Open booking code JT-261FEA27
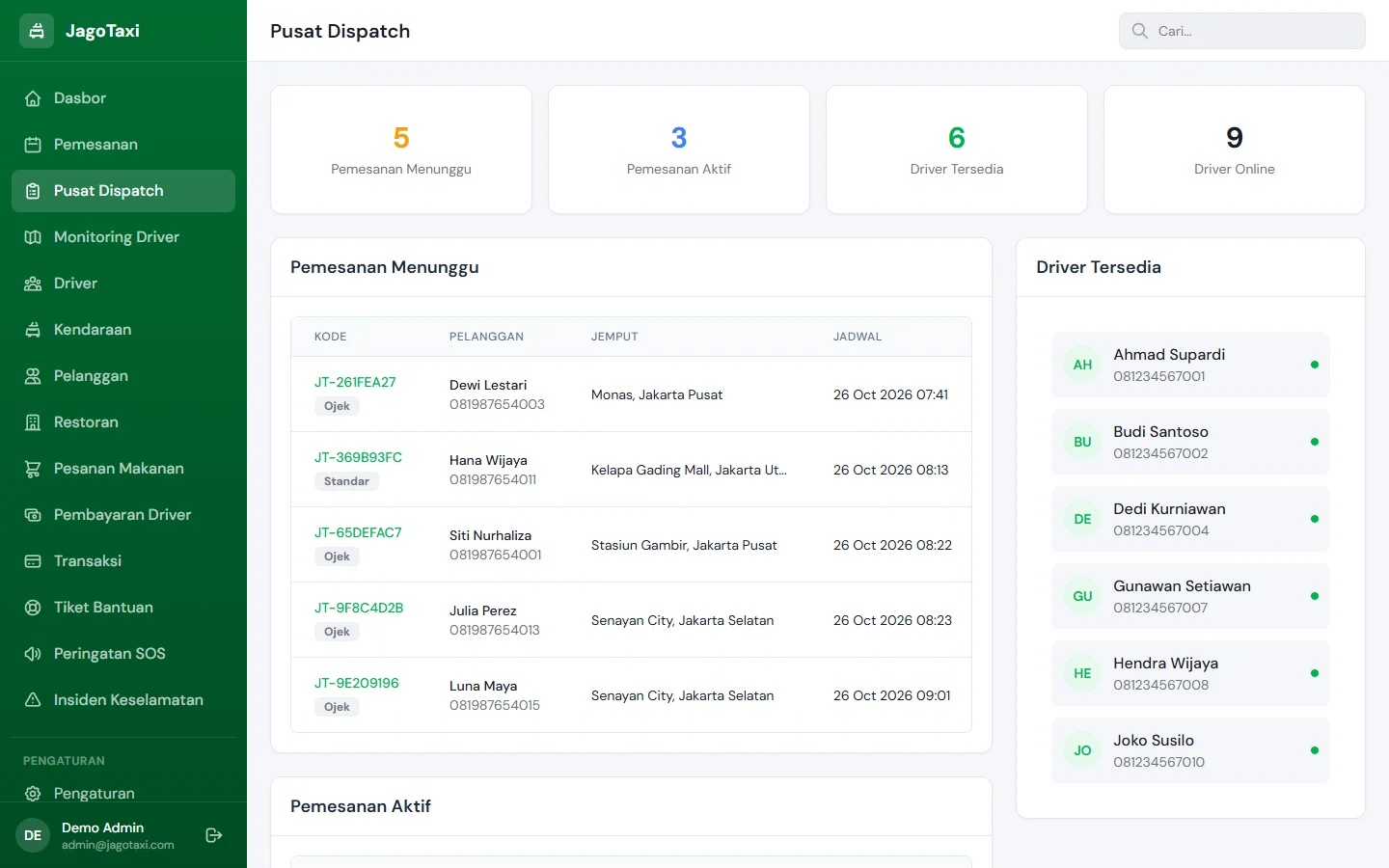Image resolution: width=1389 pixels, height=868 pixels. click(x=355, y=382)
